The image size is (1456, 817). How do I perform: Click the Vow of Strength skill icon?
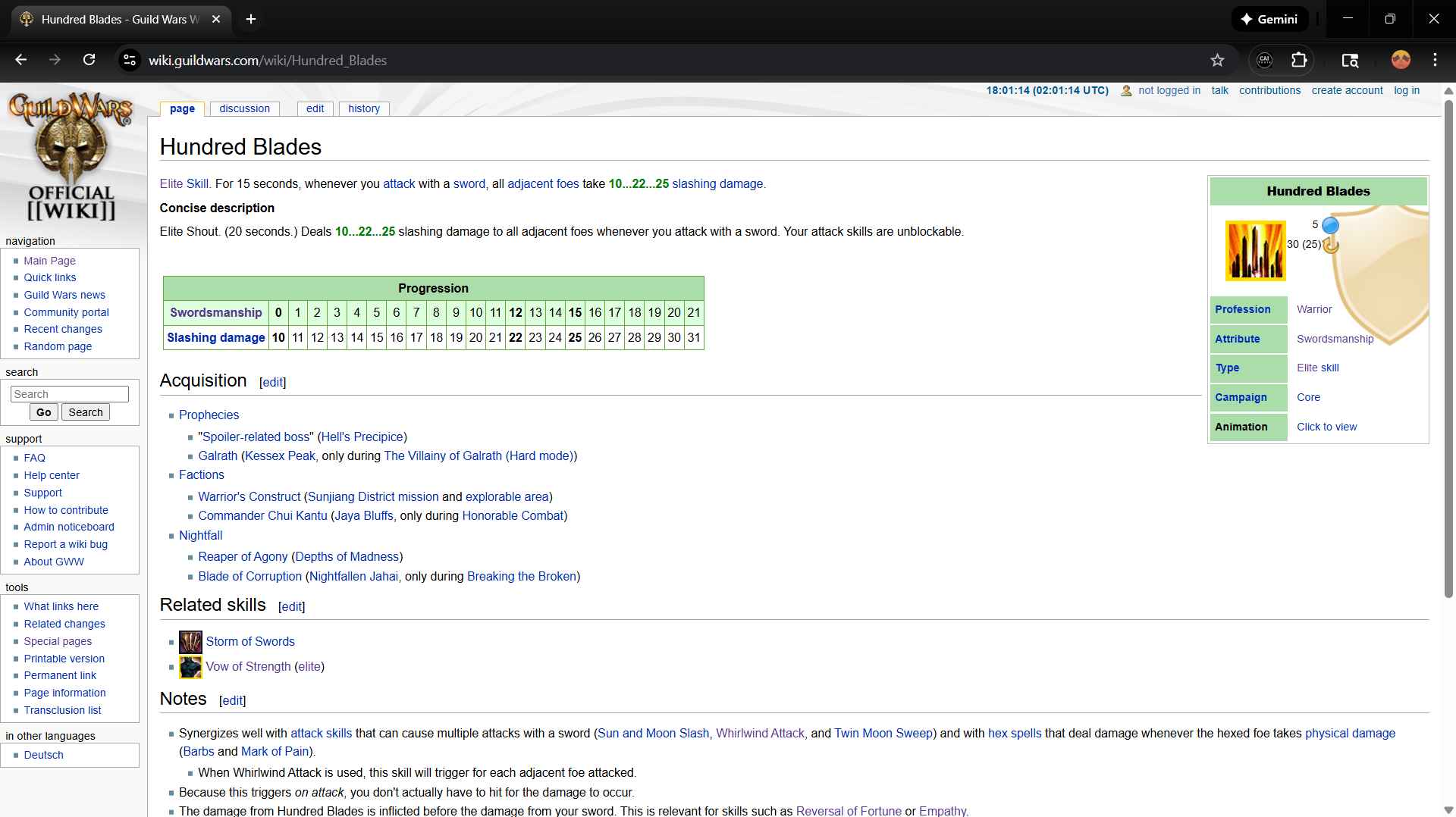click(x=190, y=667)
